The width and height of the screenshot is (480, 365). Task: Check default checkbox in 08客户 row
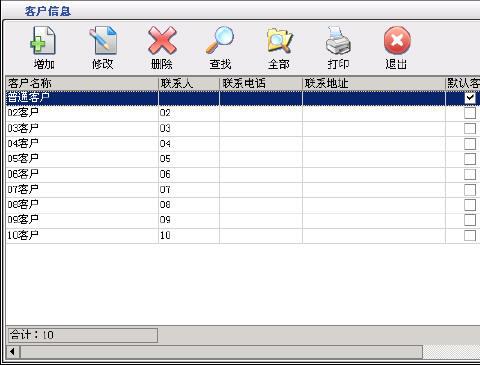pos(470,205)
